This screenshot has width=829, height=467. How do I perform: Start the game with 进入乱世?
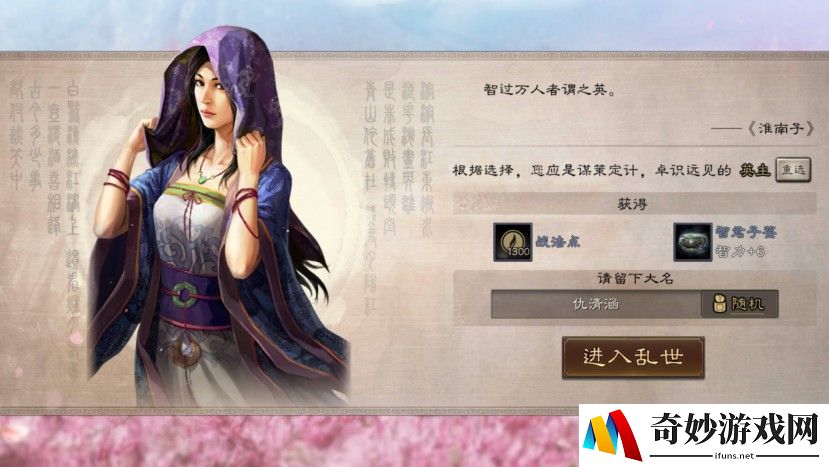pyautogui.click(x=633, y=357)
